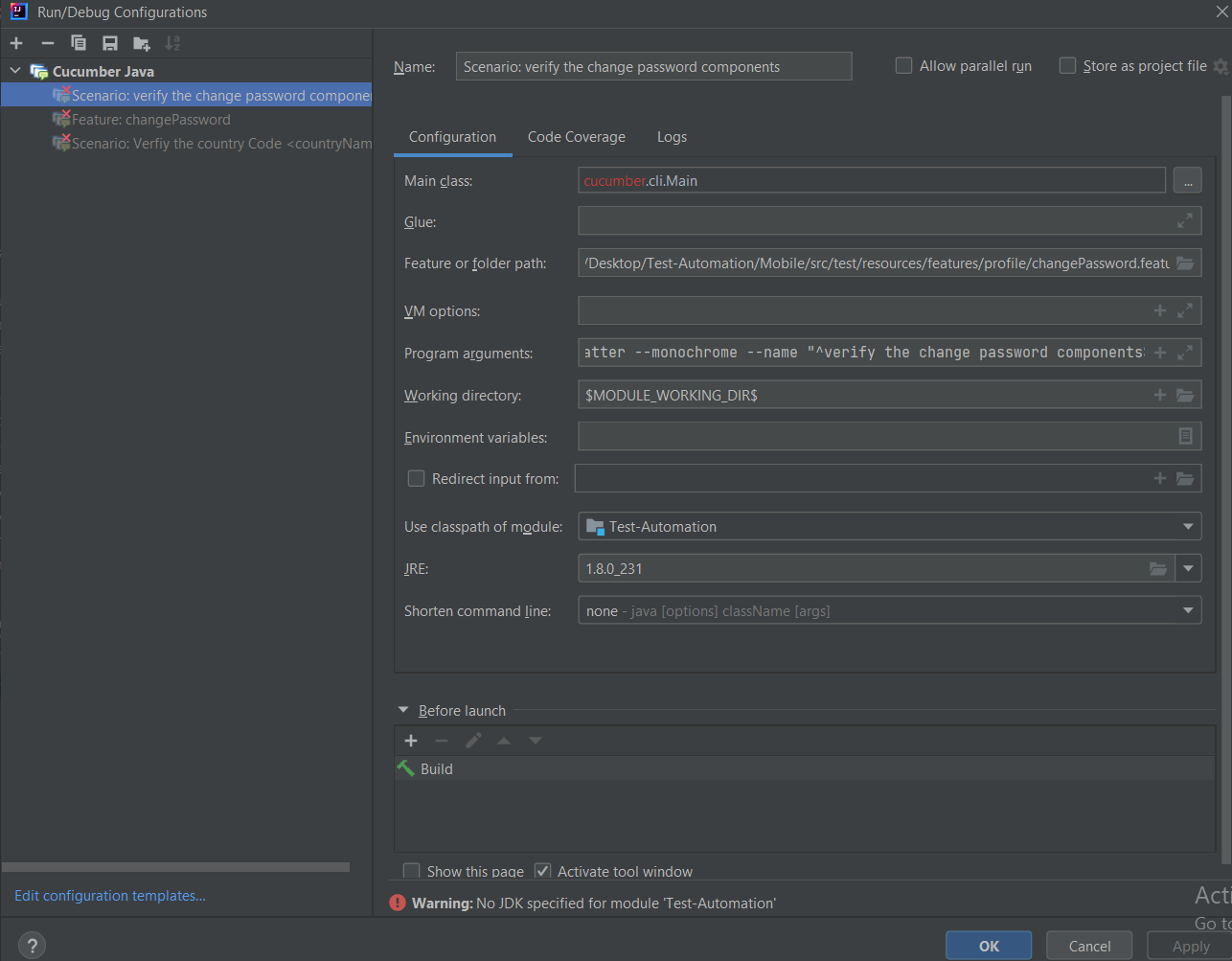Switch to the Code Coverage tab
This screenshot has width=1232, height=961.
tap(576, 137)
